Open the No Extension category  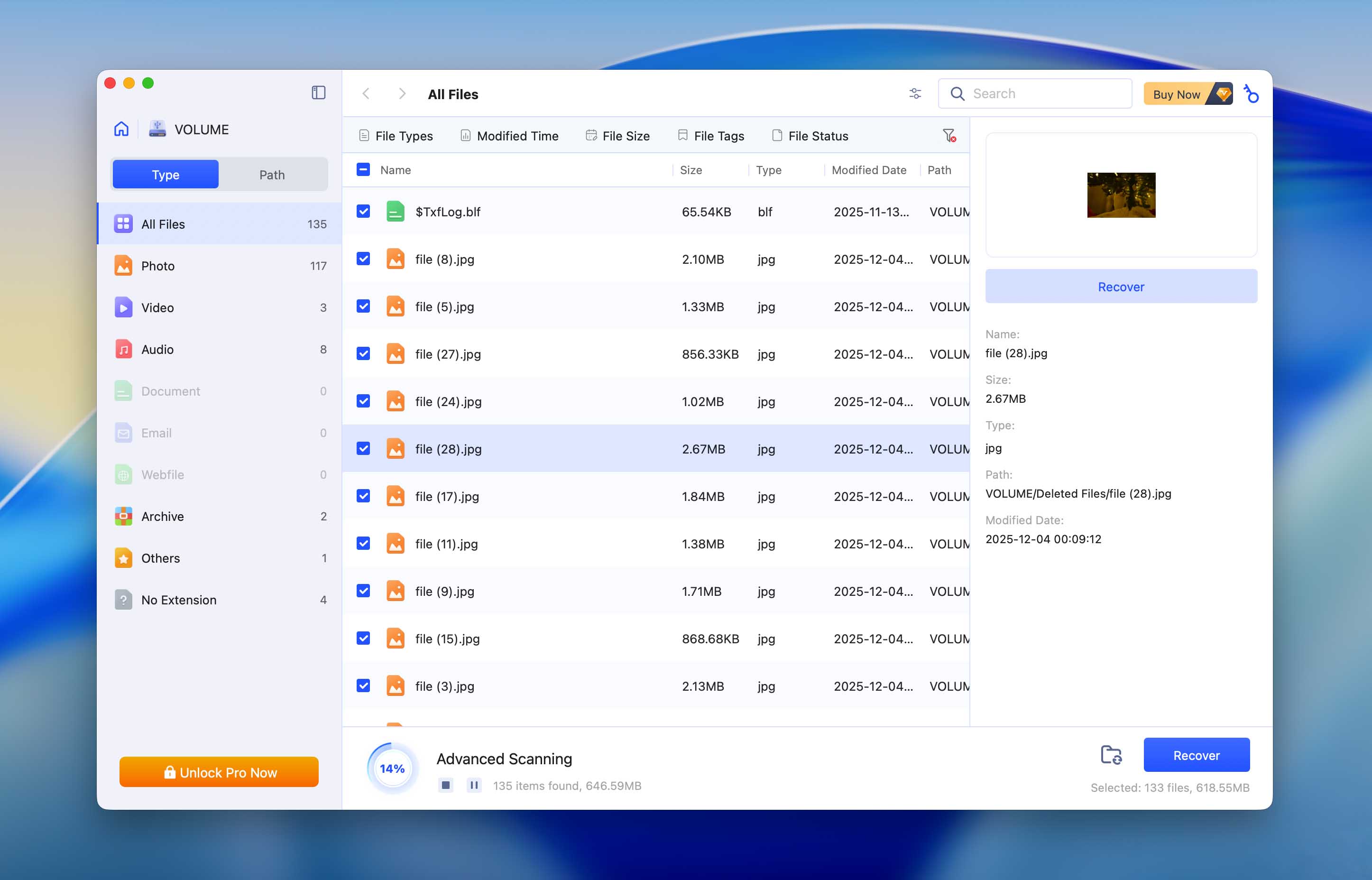click(x=178, y=600)
